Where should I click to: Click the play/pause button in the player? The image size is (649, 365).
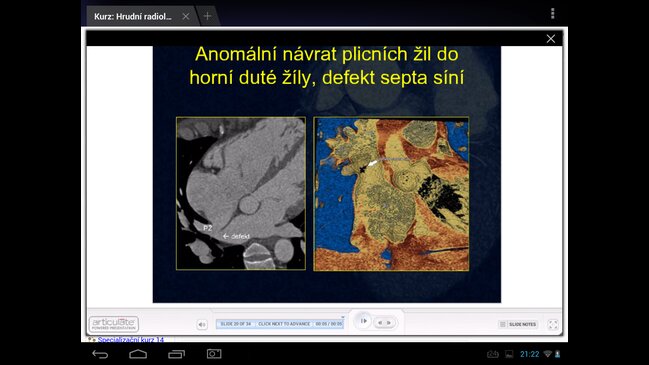(x=363, y=321)
